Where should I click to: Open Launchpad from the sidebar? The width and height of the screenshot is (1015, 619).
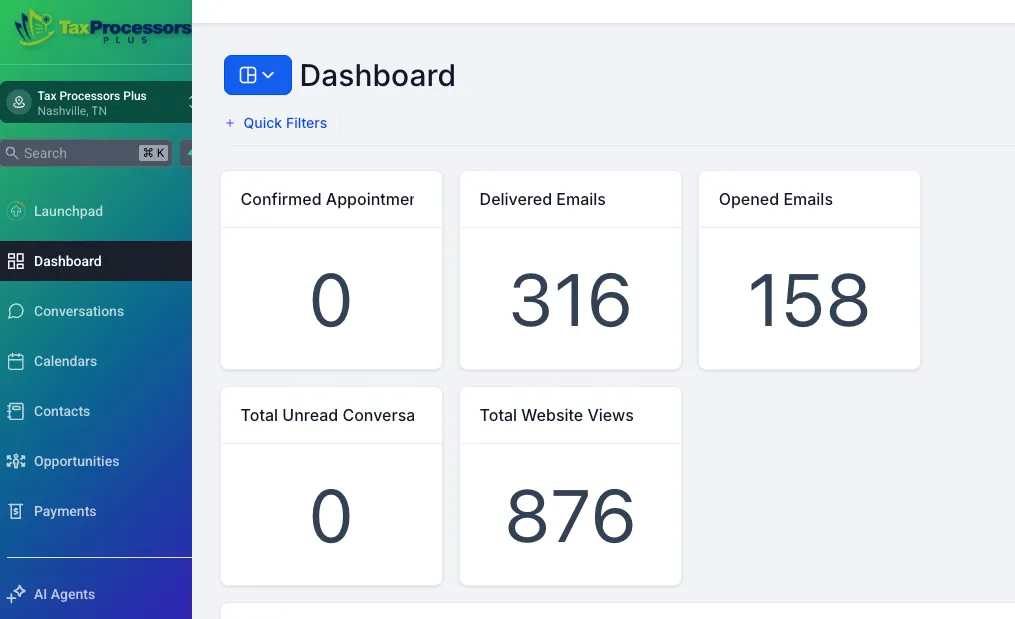pyautogui.click(x=96, y=211)
